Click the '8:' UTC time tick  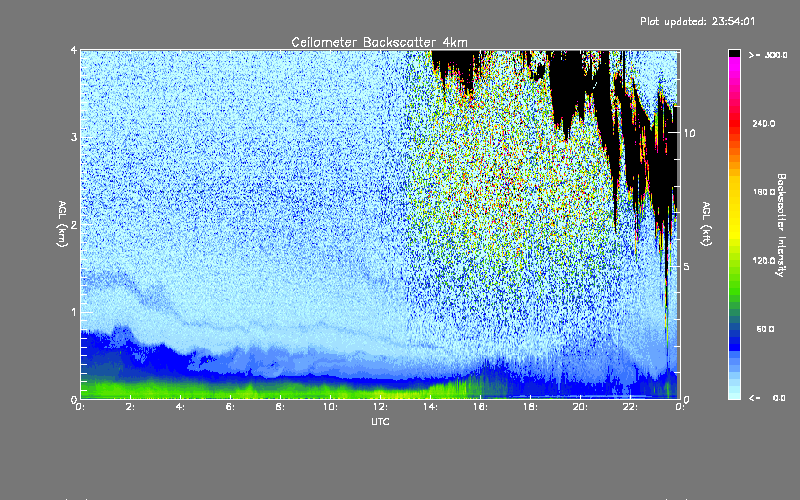(x=280, y=407)
